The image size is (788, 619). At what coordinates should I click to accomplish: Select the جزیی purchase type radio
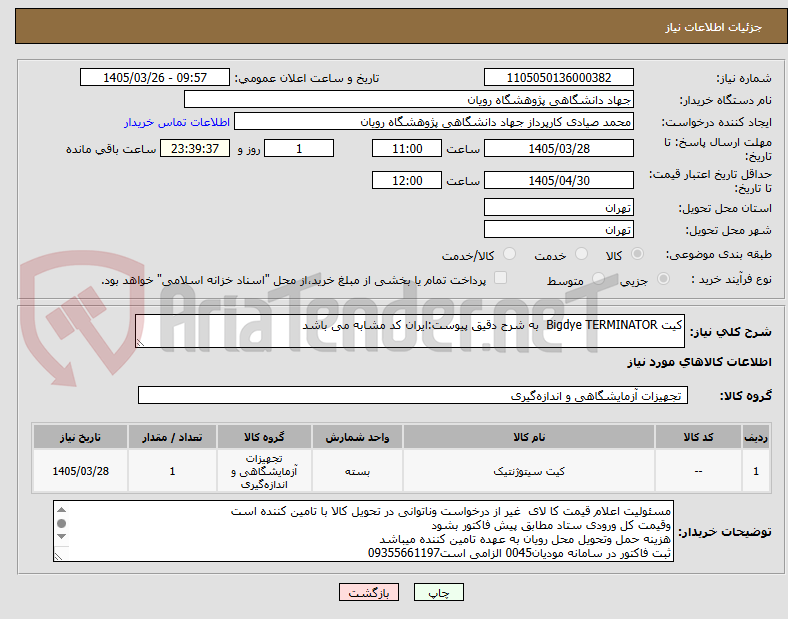coord(663,279)
